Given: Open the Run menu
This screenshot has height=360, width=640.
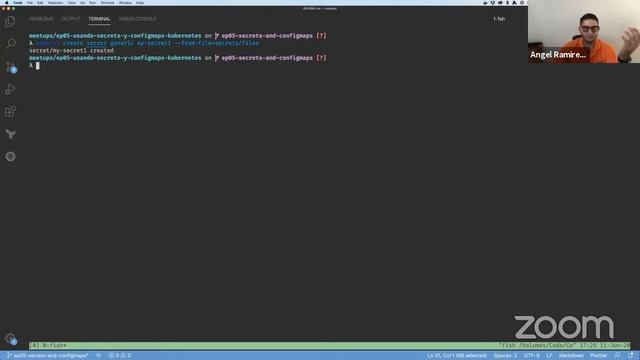Looking at the screenshot, I should [93, 3].
